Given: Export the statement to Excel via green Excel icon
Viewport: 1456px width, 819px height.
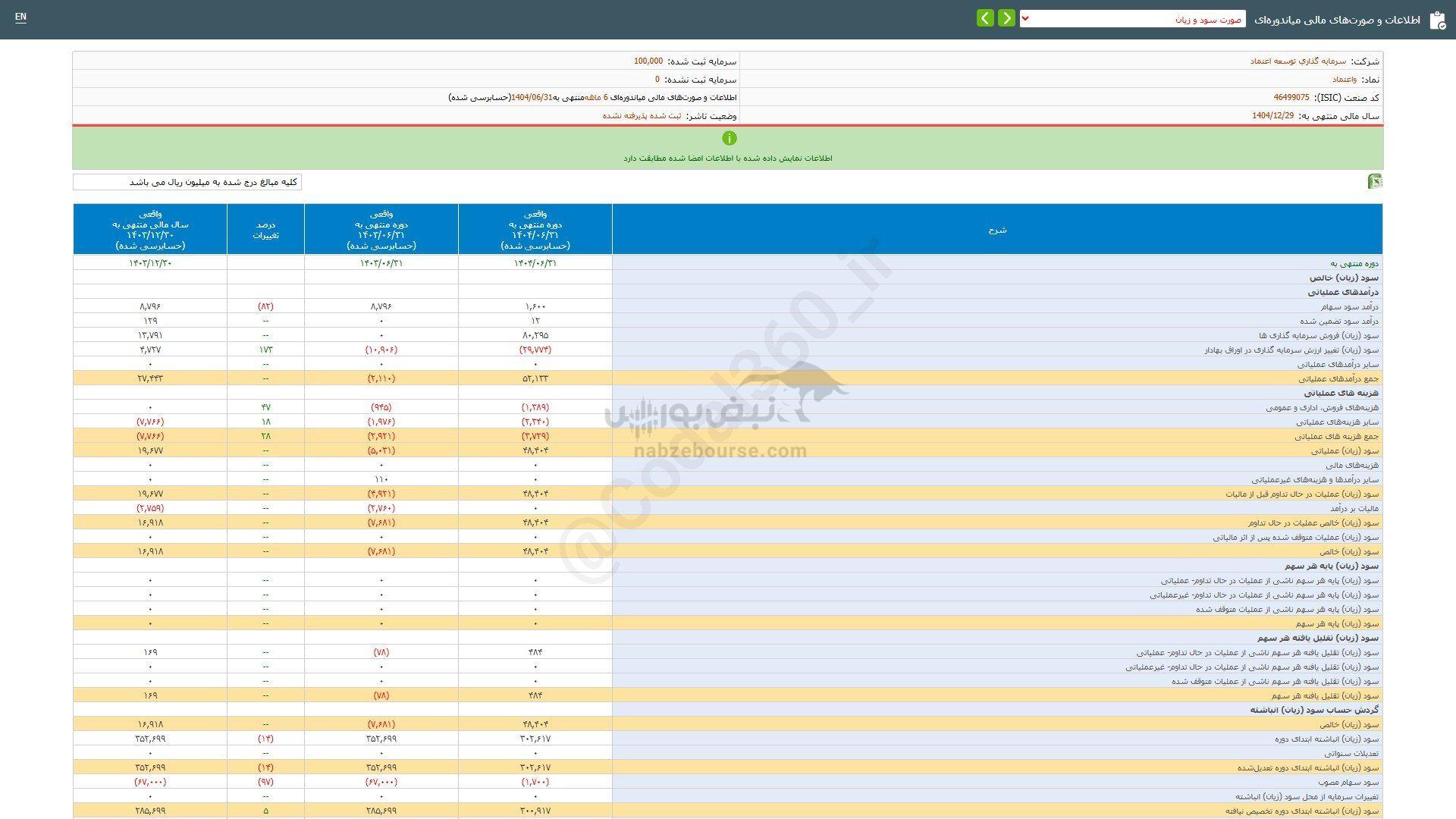Looking at the screenshot, I should [1375, 182].
